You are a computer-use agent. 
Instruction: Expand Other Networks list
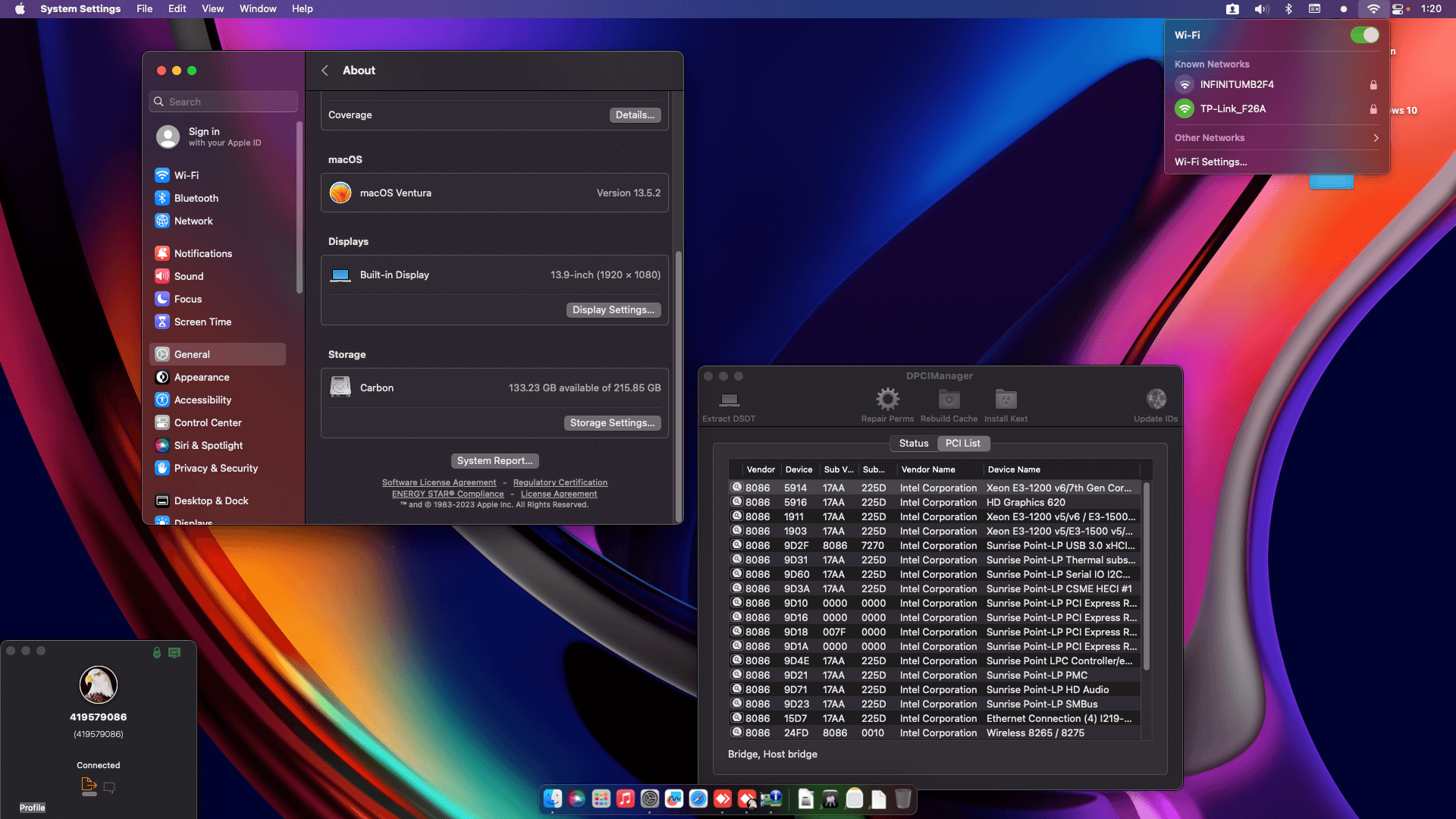point(1276,137)
